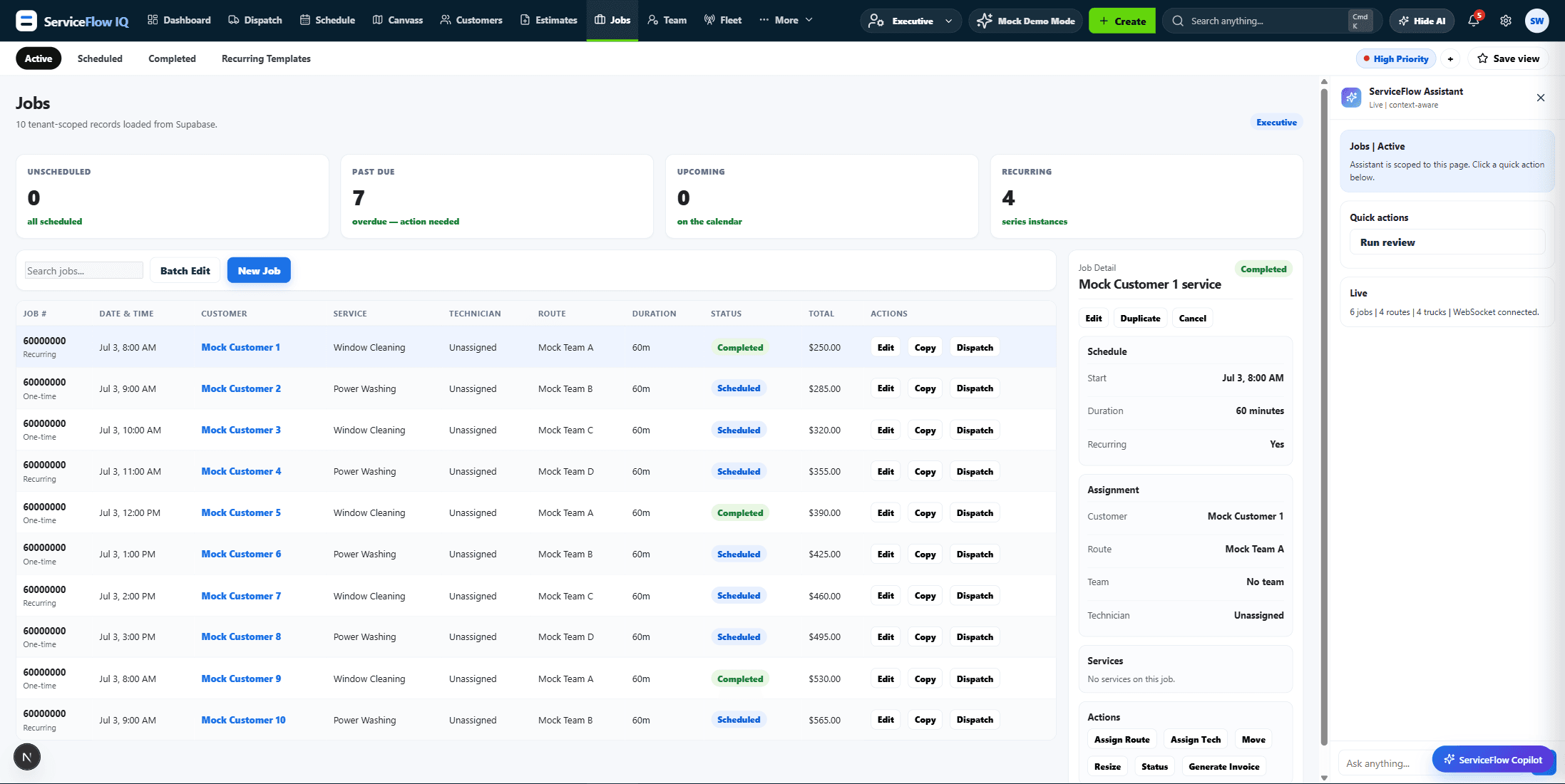Click the New Job button

tap(259, 271)
